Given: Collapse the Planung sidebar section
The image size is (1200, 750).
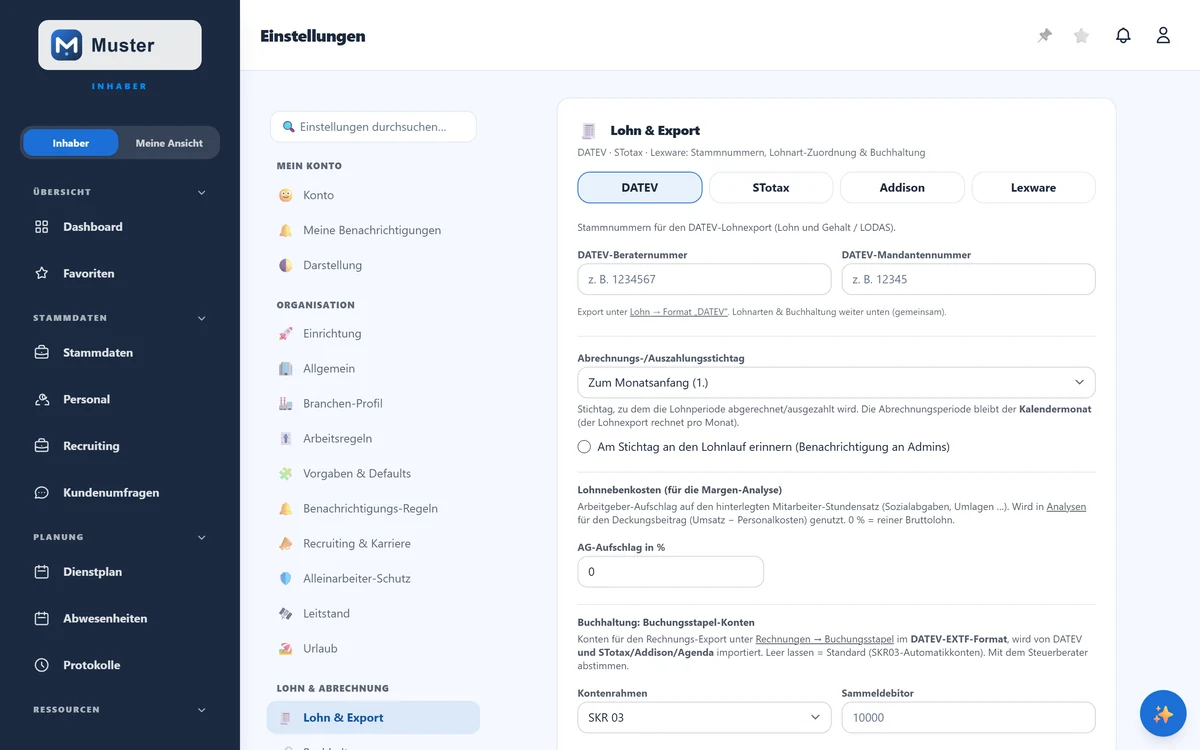Looking at the screenshot, I should coord(201,537).
